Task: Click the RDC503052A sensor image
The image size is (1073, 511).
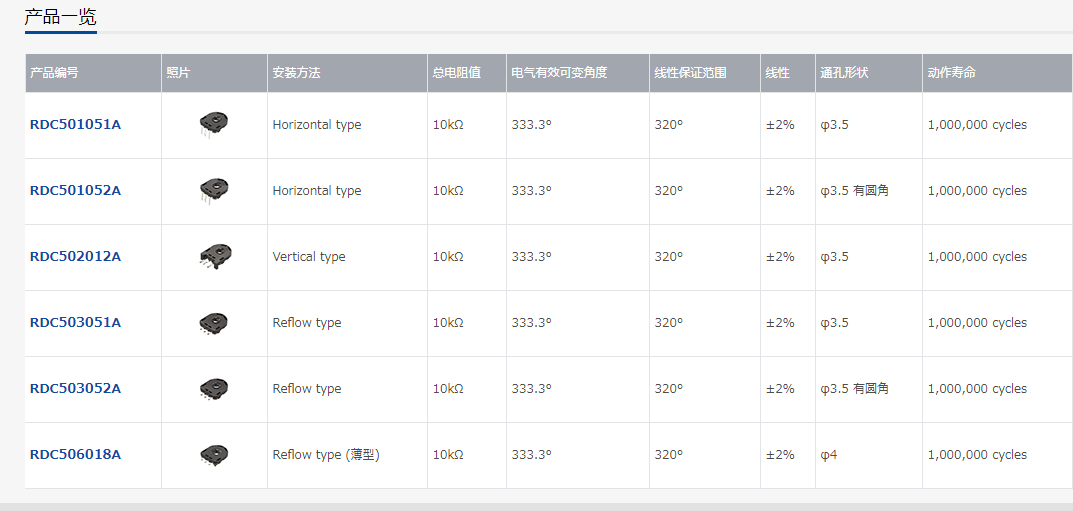Action: [x=214, y=388]
